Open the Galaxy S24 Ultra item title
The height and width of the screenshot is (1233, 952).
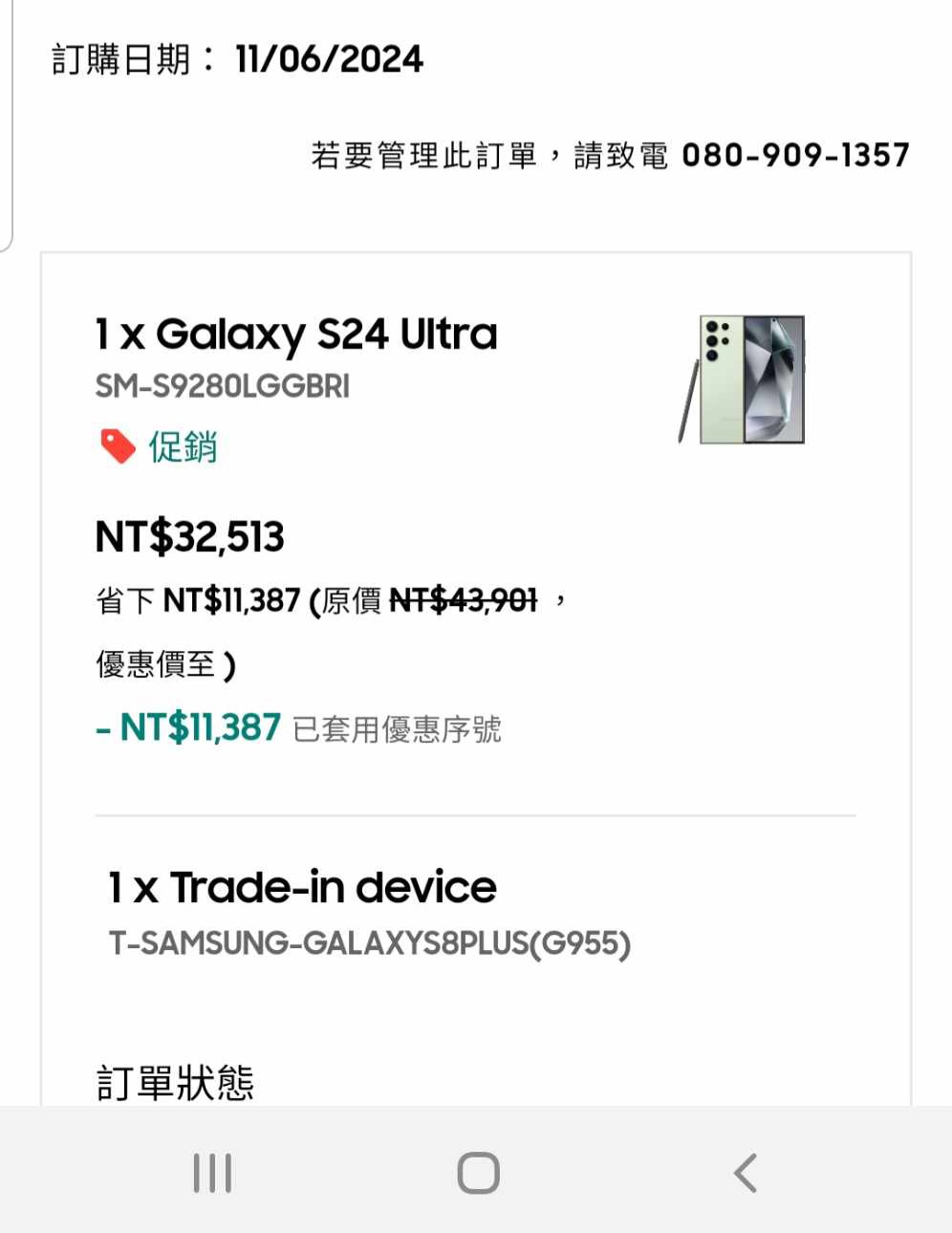tap(296, 335)
